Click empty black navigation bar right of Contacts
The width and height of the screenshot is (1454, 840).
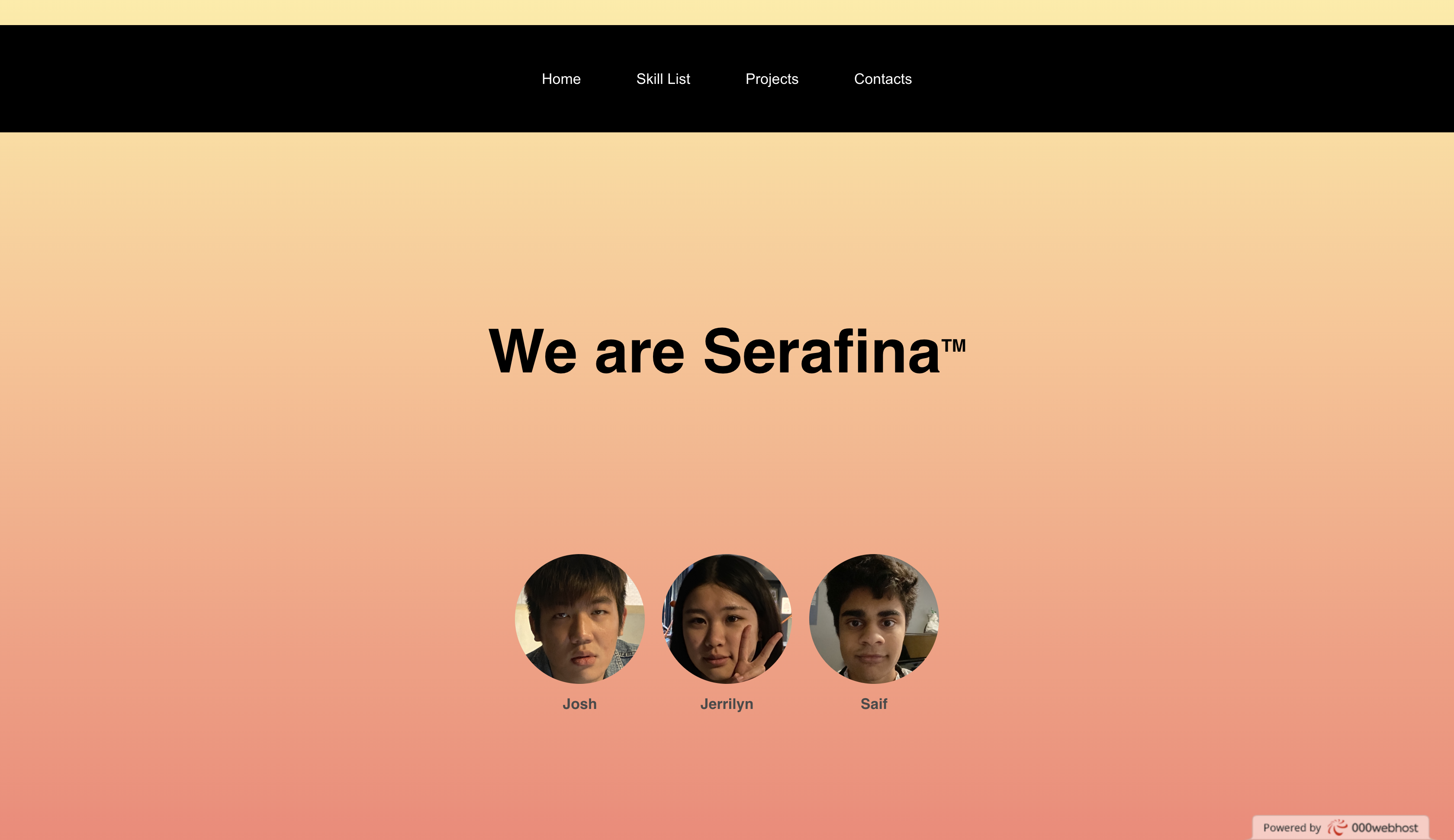1183,78
